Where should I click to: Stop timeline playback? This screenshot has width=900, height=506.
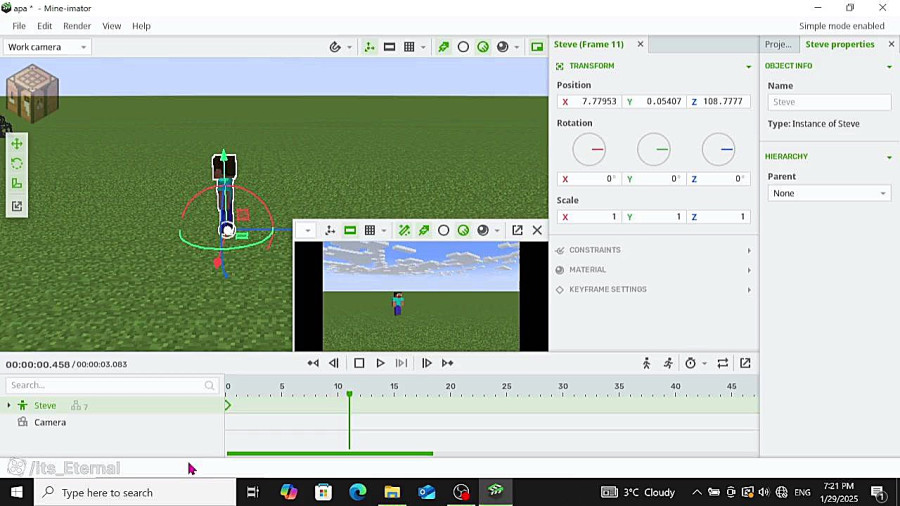[359, 363]
